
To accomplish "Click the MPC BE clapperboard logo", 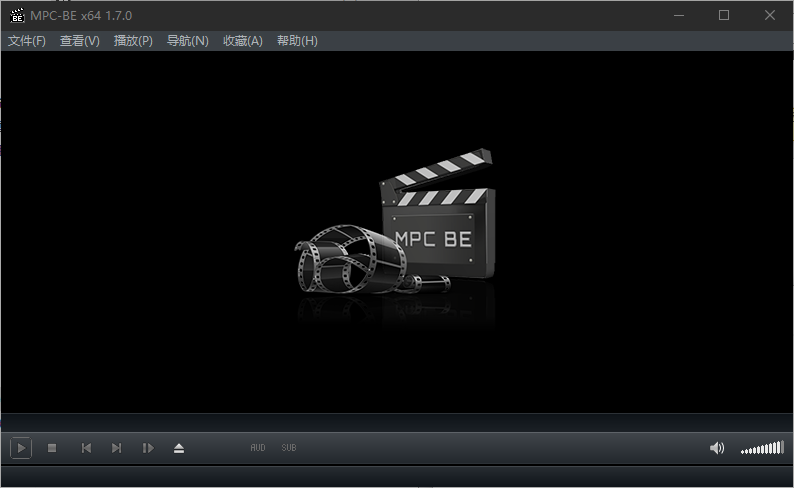I will tap(395, 221).
